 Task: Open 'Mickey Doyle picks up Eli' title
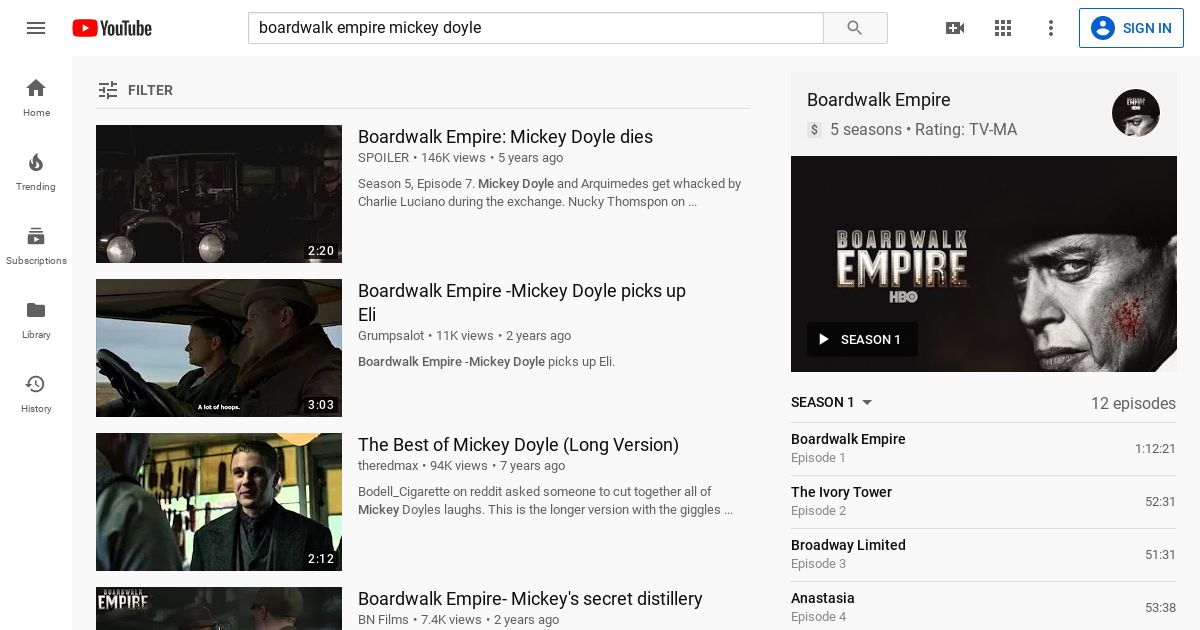522,303
